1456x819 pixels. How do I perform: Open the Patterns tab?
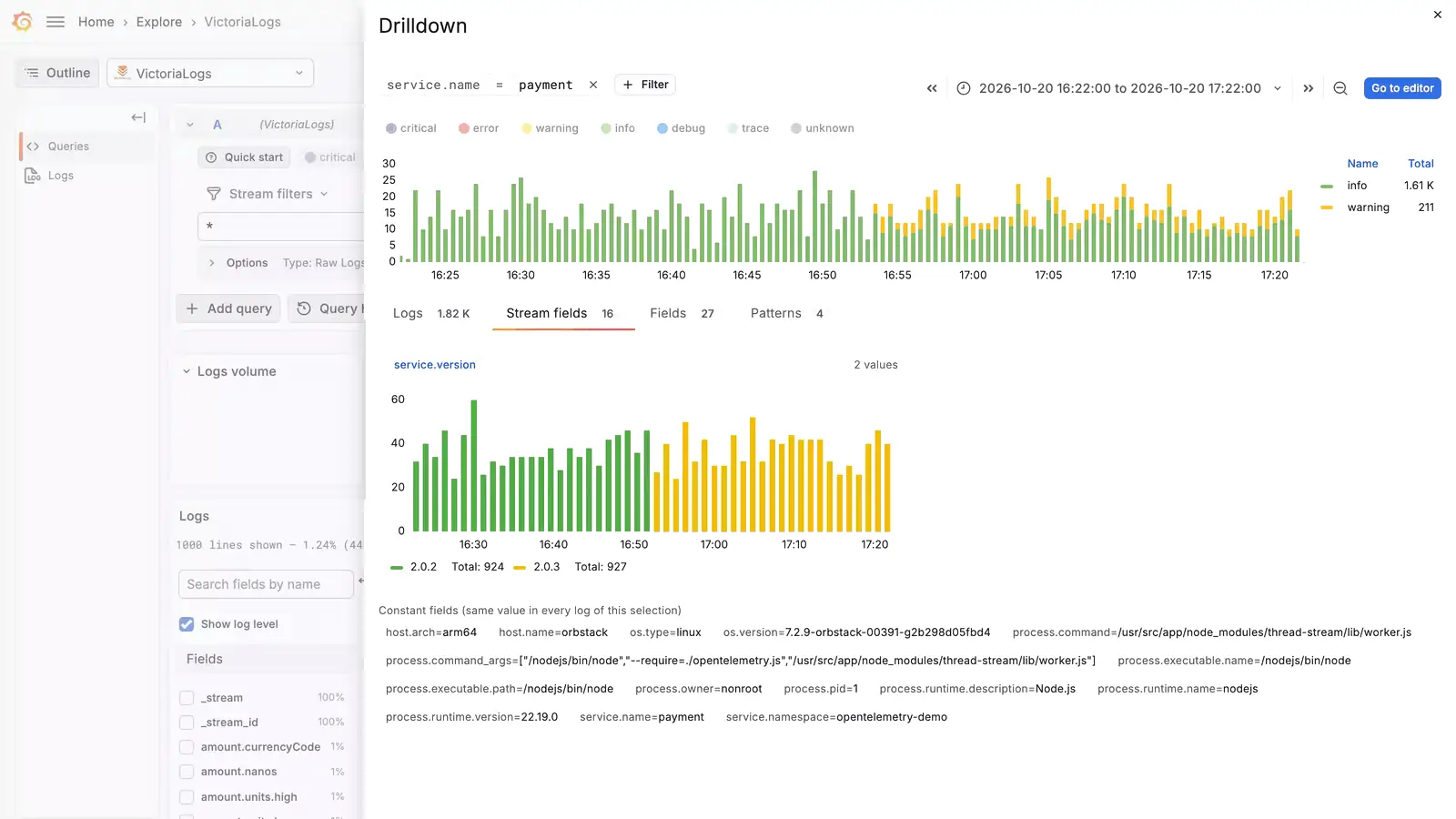[787, 313]
